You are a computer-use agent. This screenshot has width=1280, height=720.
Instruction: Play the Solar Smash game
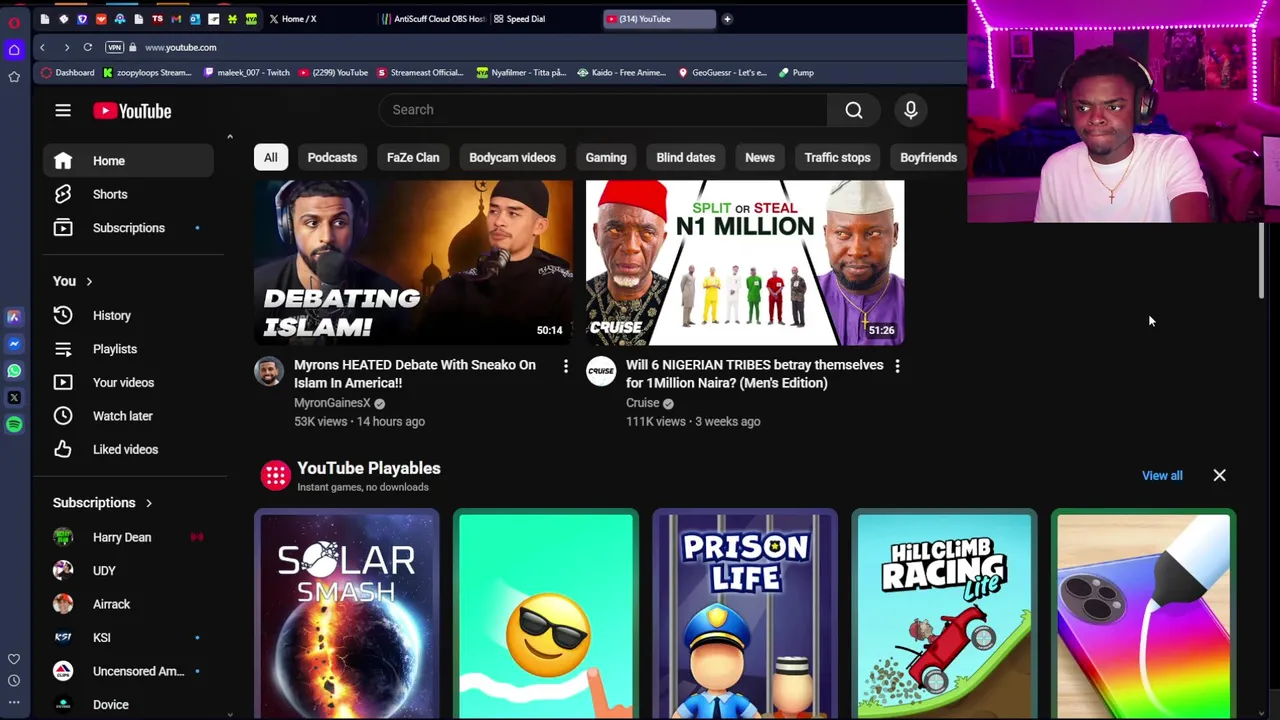point(346,614)
